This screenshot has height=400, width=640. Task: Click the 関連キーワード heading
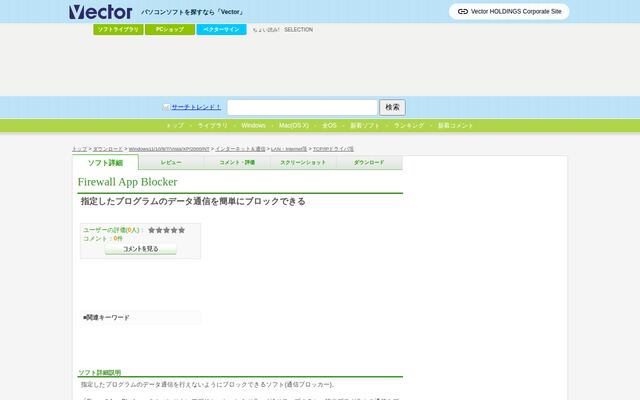point(106,317)
